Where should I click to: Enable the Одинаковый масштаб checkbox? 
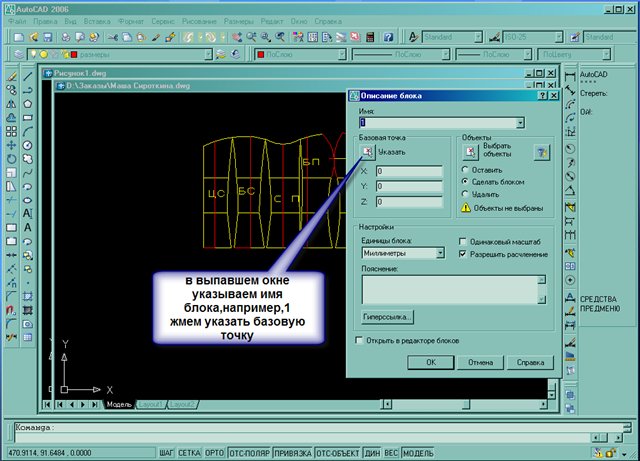pyautogui.click(x=463, y=242)
